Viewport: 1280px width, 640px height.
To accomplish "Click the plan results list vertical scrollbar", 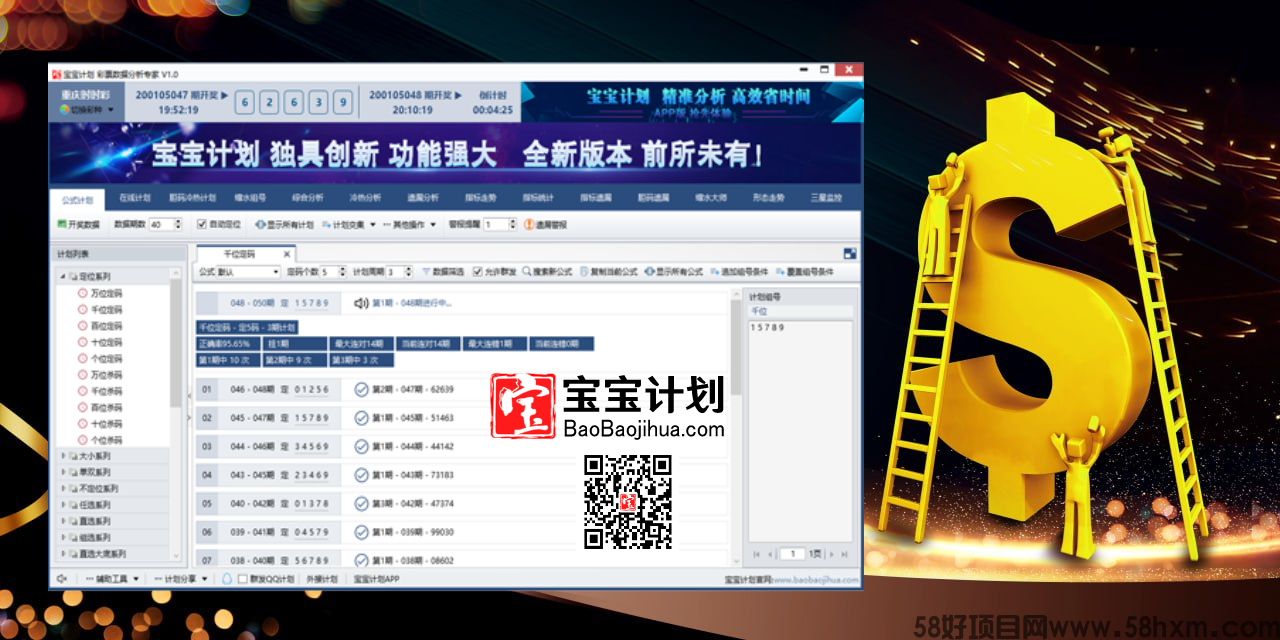I will tap(737, 428).
